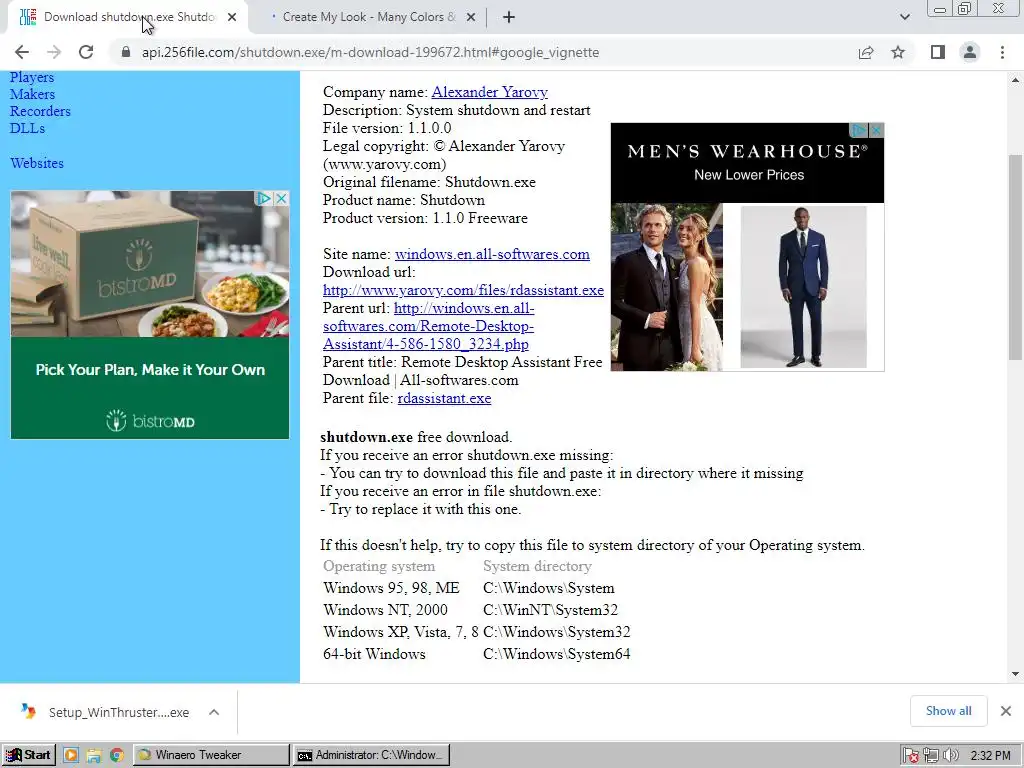
Task: Click the page scrollbar up arrow
Action: [x=1015, y=80]
